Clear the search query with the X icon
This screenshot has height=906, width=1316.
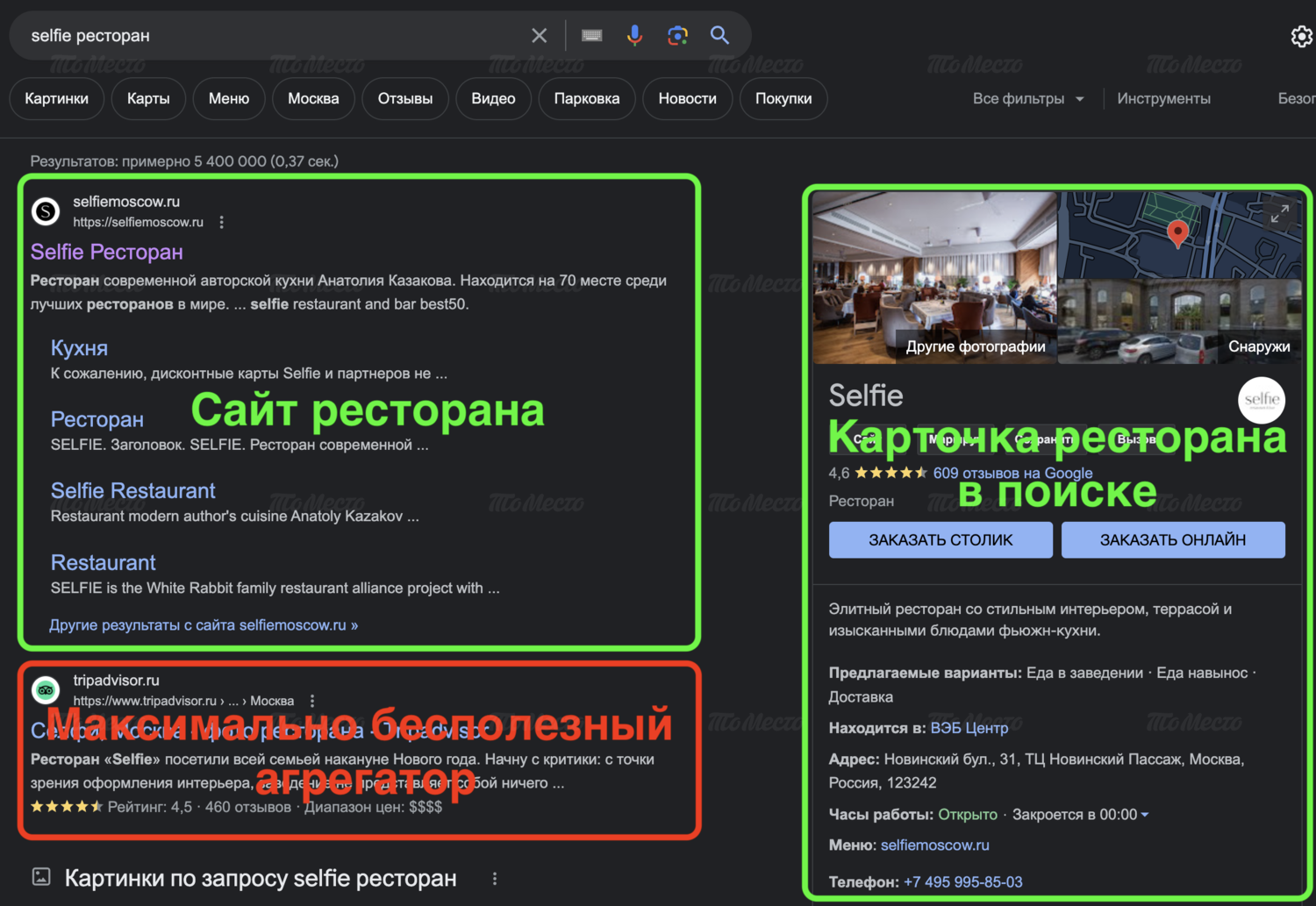coord(539,35)
